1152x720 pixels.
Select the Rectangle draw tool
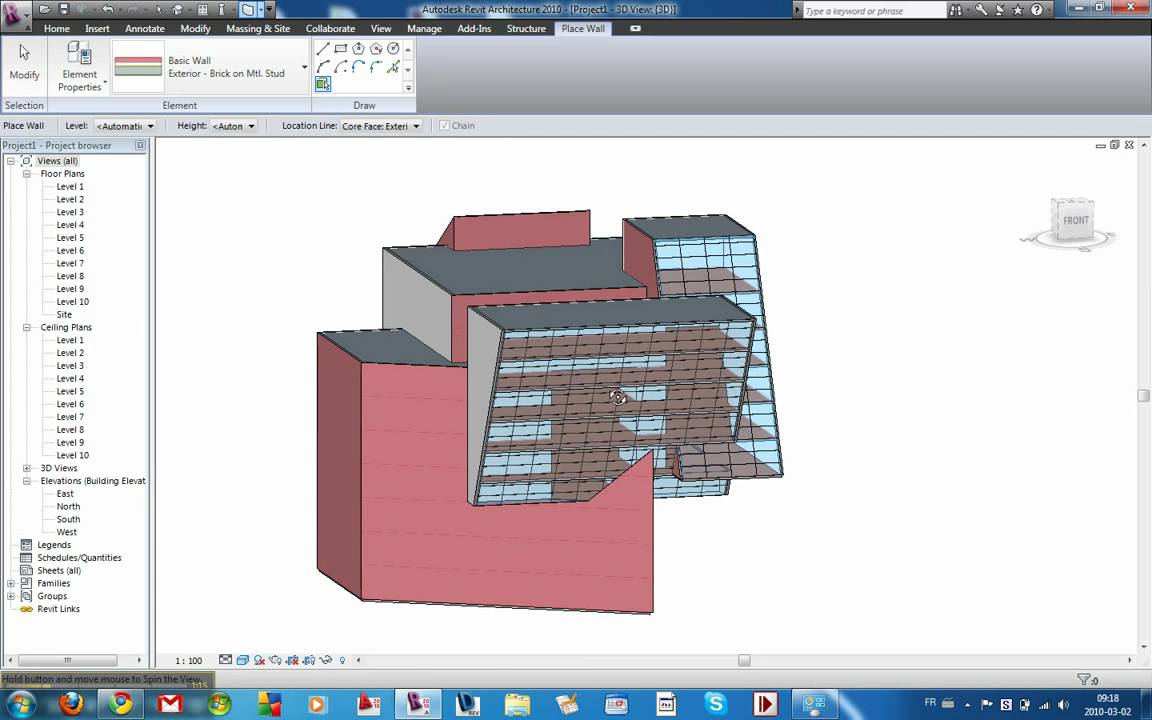click(341, 48)
